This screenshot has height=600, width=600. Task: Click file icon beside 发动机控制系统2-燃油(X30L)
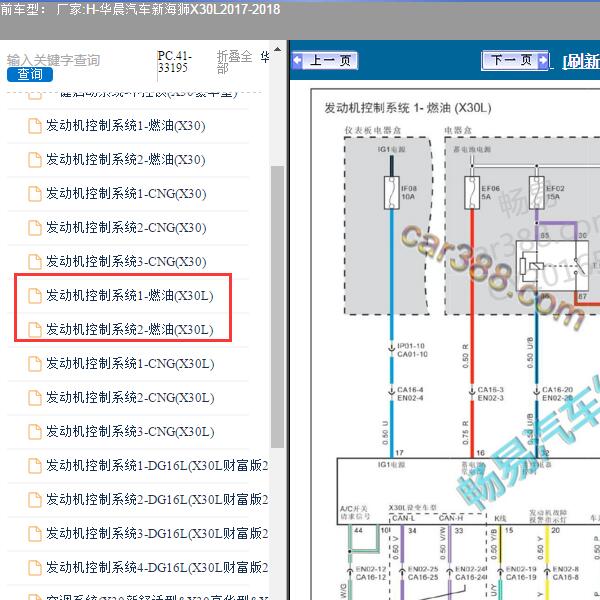click(x=35, y=330)
